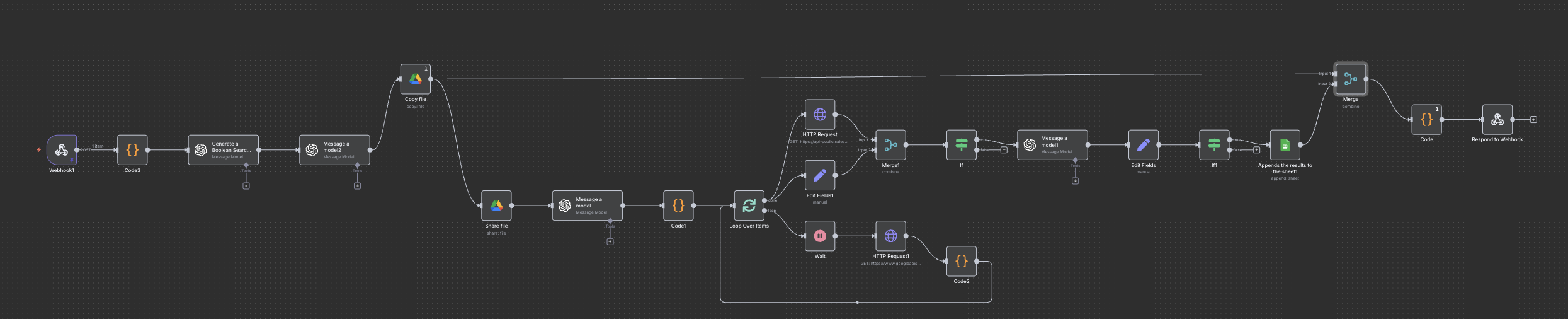Select the Google Sheets append node
This screenshot has width=1568, height=319.
(x=1285, y=145)
